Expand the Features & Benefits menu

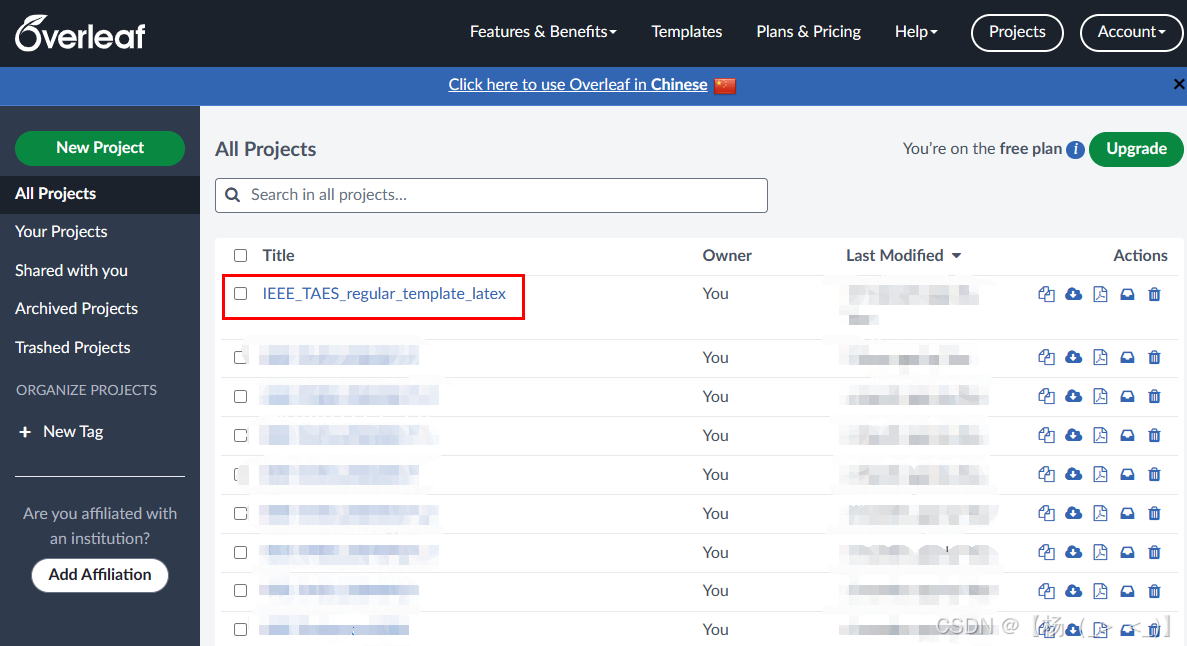[543, 32]
